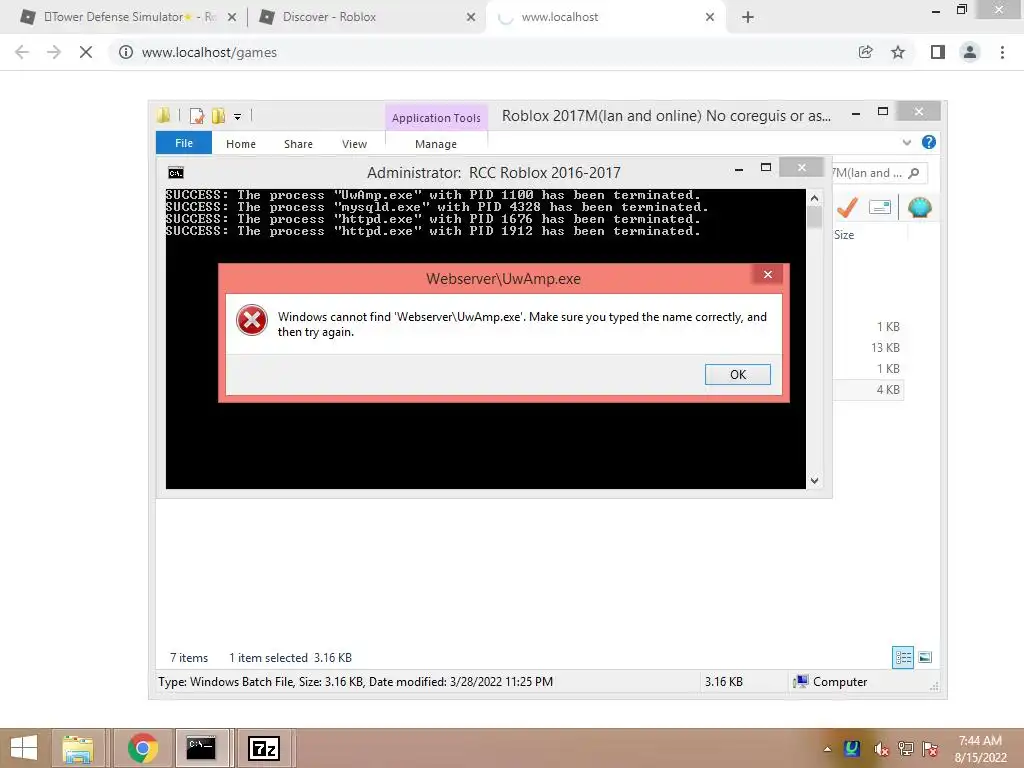
Task: Open the Share ribbon tab
Action: point(298,144)
